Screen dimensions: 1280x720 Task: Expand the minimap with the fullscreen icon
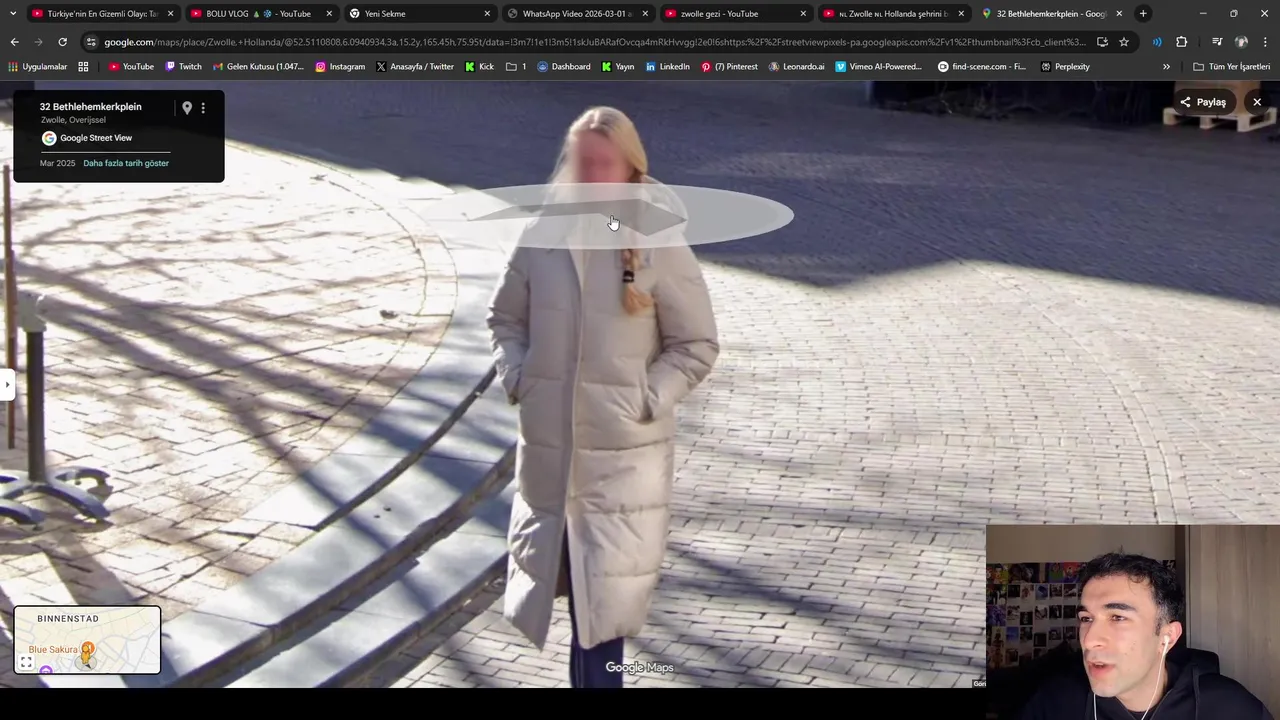(x=26, y=662)
